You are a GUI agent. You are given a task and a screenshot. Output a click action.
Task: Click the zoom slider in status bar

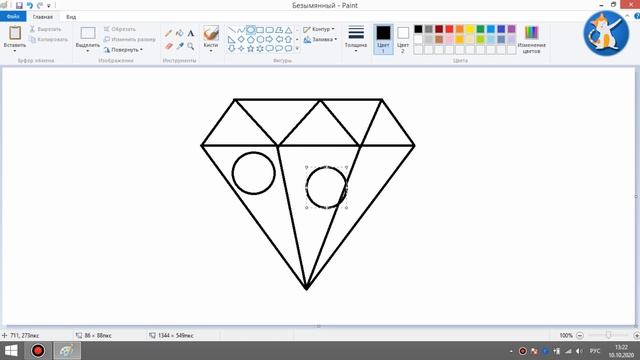click(x=608, y=336)
